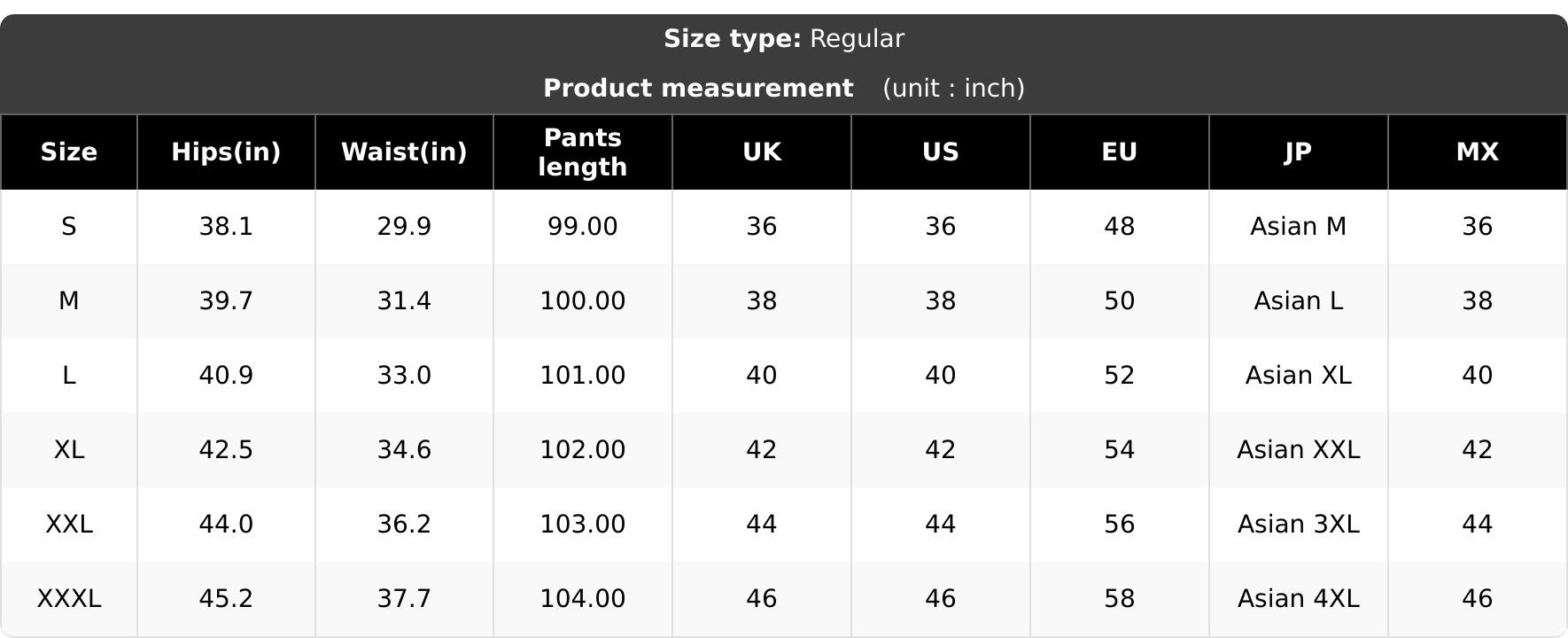Click the XXXL size row label
This screenshot has height=638, width=1568.
click(x=69, y=599)
